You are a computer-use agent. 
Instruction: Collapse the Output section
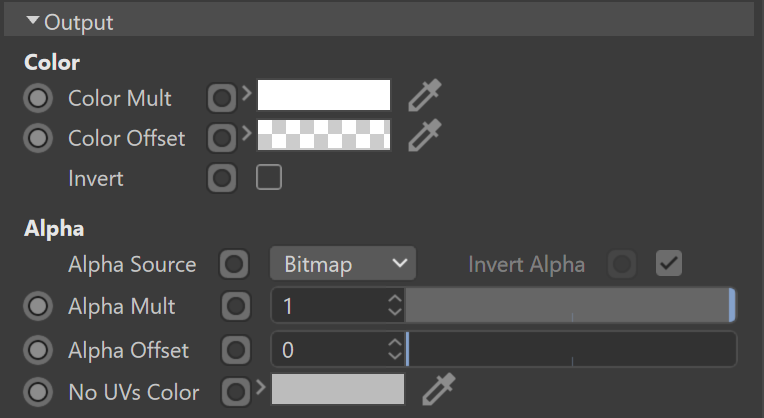pyautogui.click(x=33, y=20)
